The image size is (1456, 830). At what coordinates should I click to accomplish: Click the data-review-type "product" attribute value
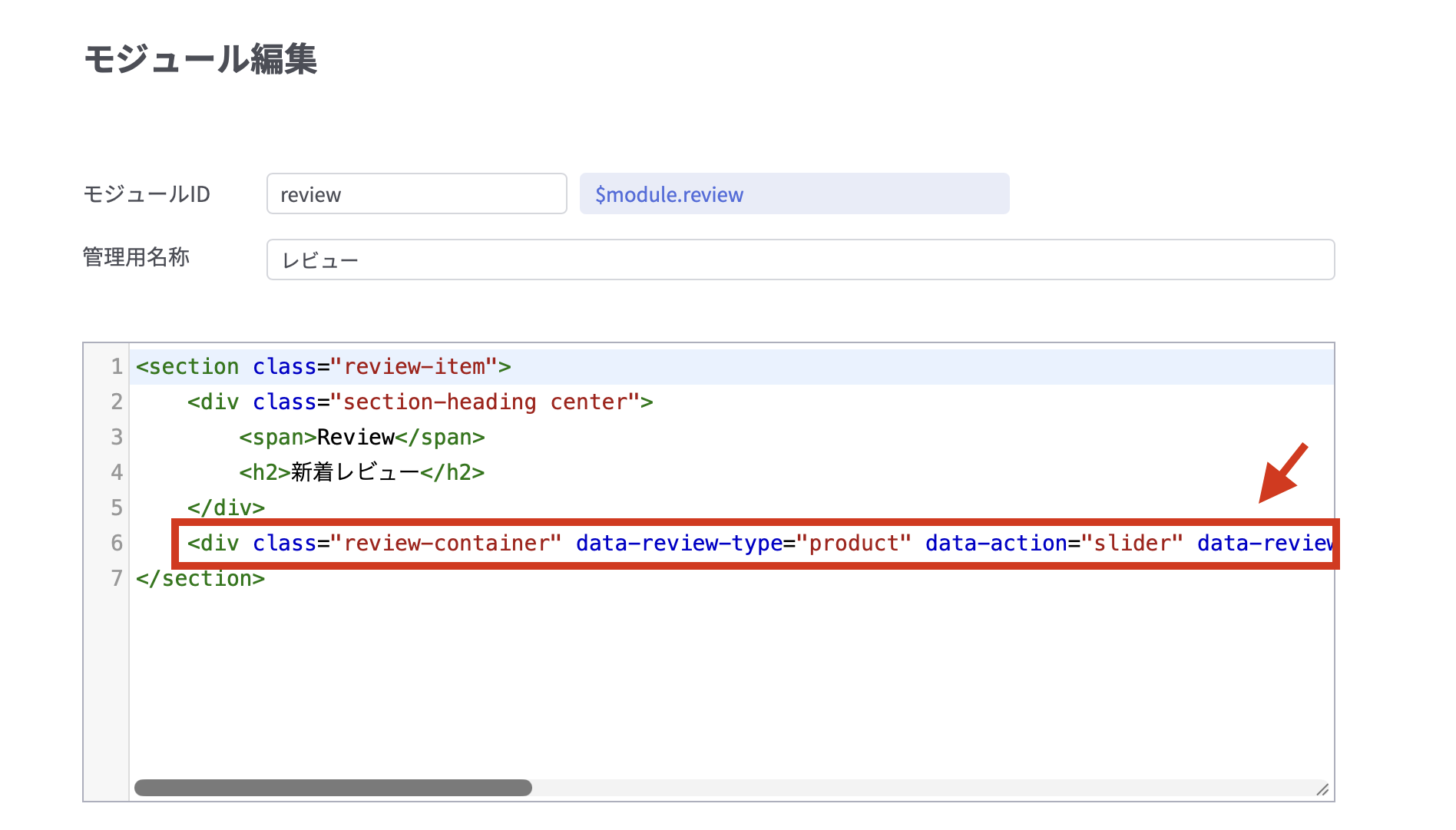(x=853, y=544)
